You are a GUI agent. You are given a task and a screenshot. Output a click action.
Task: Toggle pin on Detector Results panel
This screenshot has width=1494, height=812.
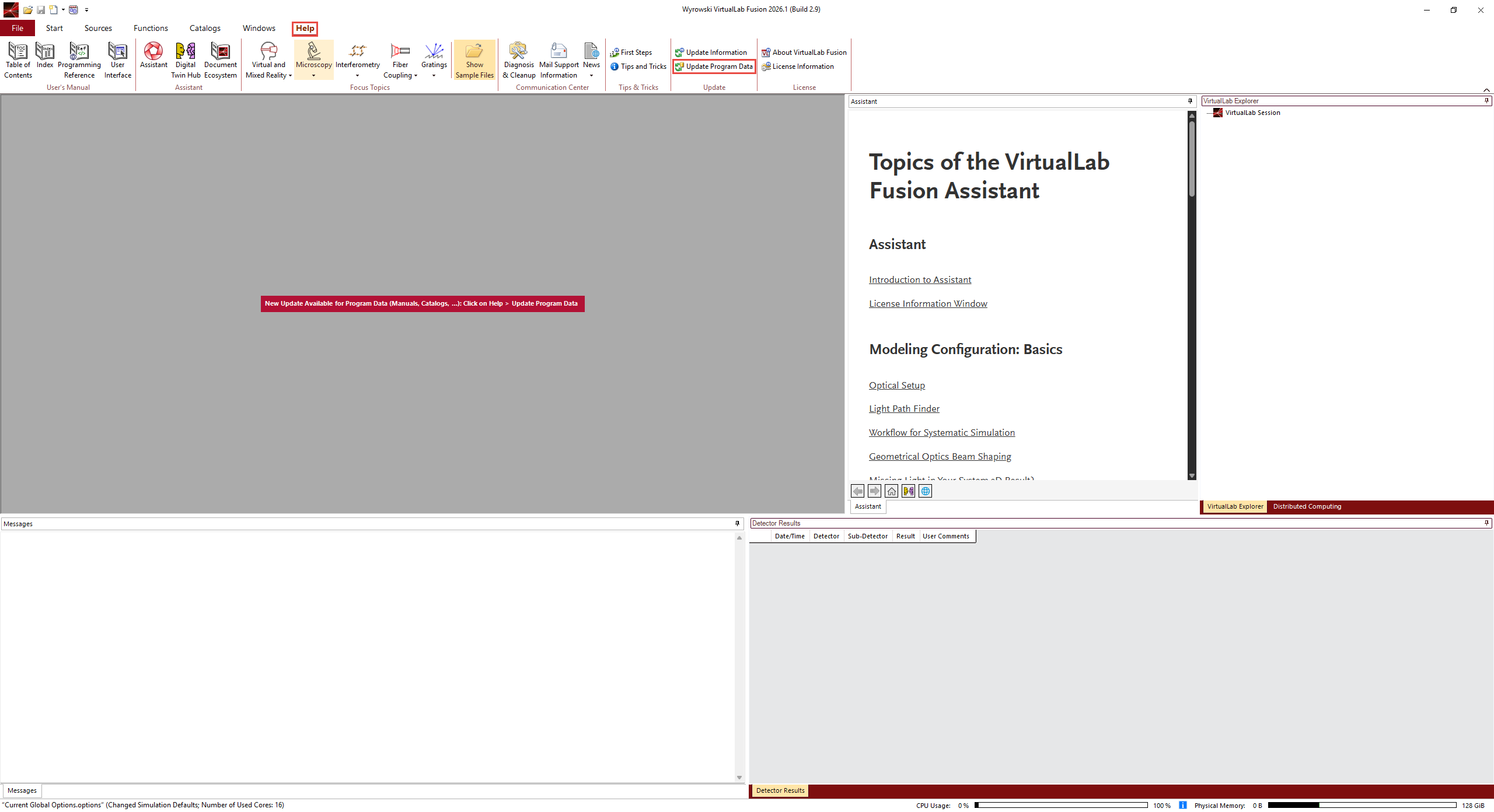click(1486, 523)
